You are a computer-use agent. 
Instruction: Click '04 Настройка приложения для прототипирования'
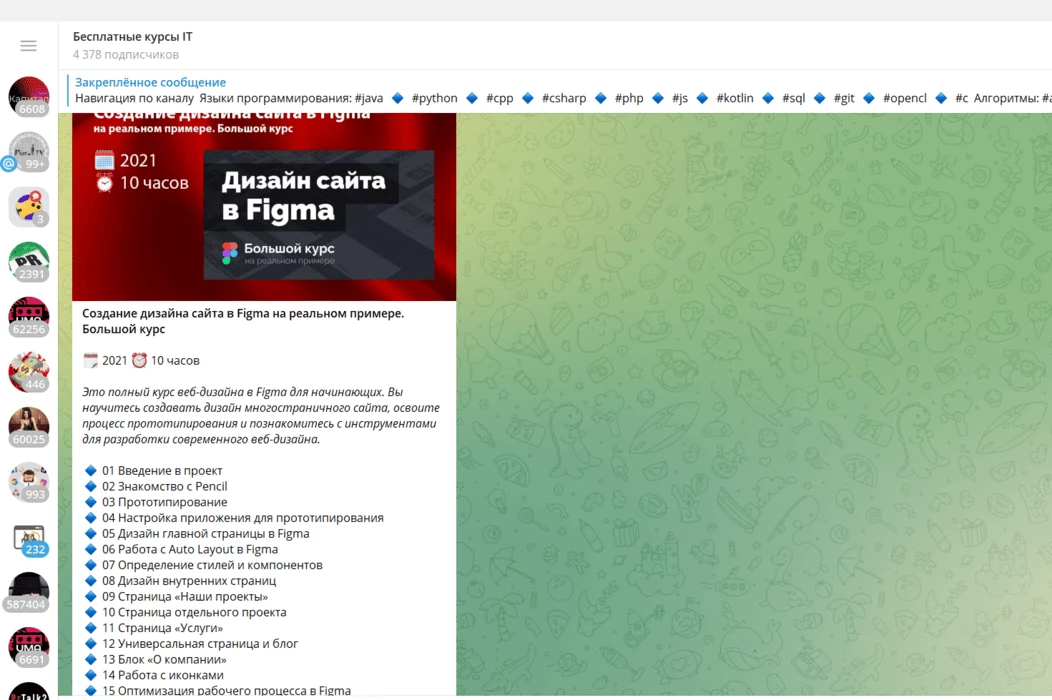point(243,517)
